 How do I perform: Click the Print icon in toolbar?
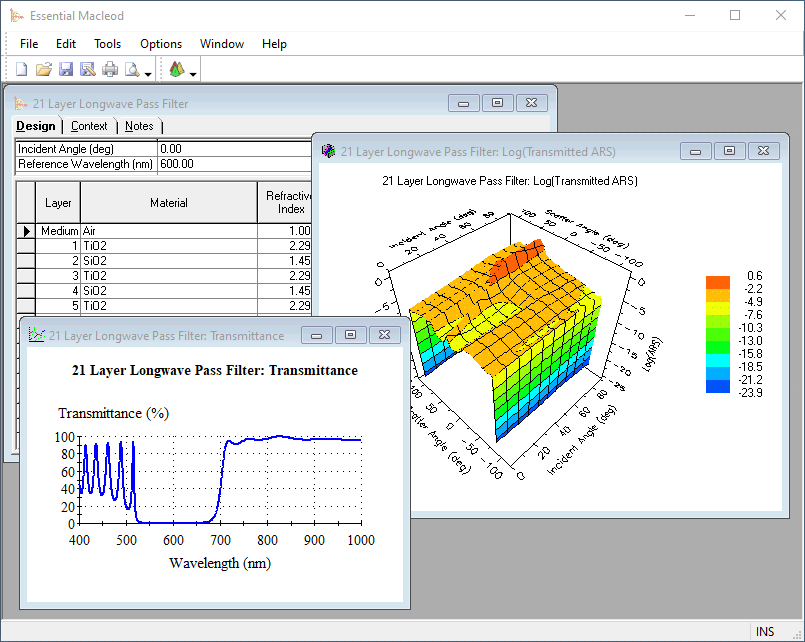pyautogui.click(x=110, y=69)
